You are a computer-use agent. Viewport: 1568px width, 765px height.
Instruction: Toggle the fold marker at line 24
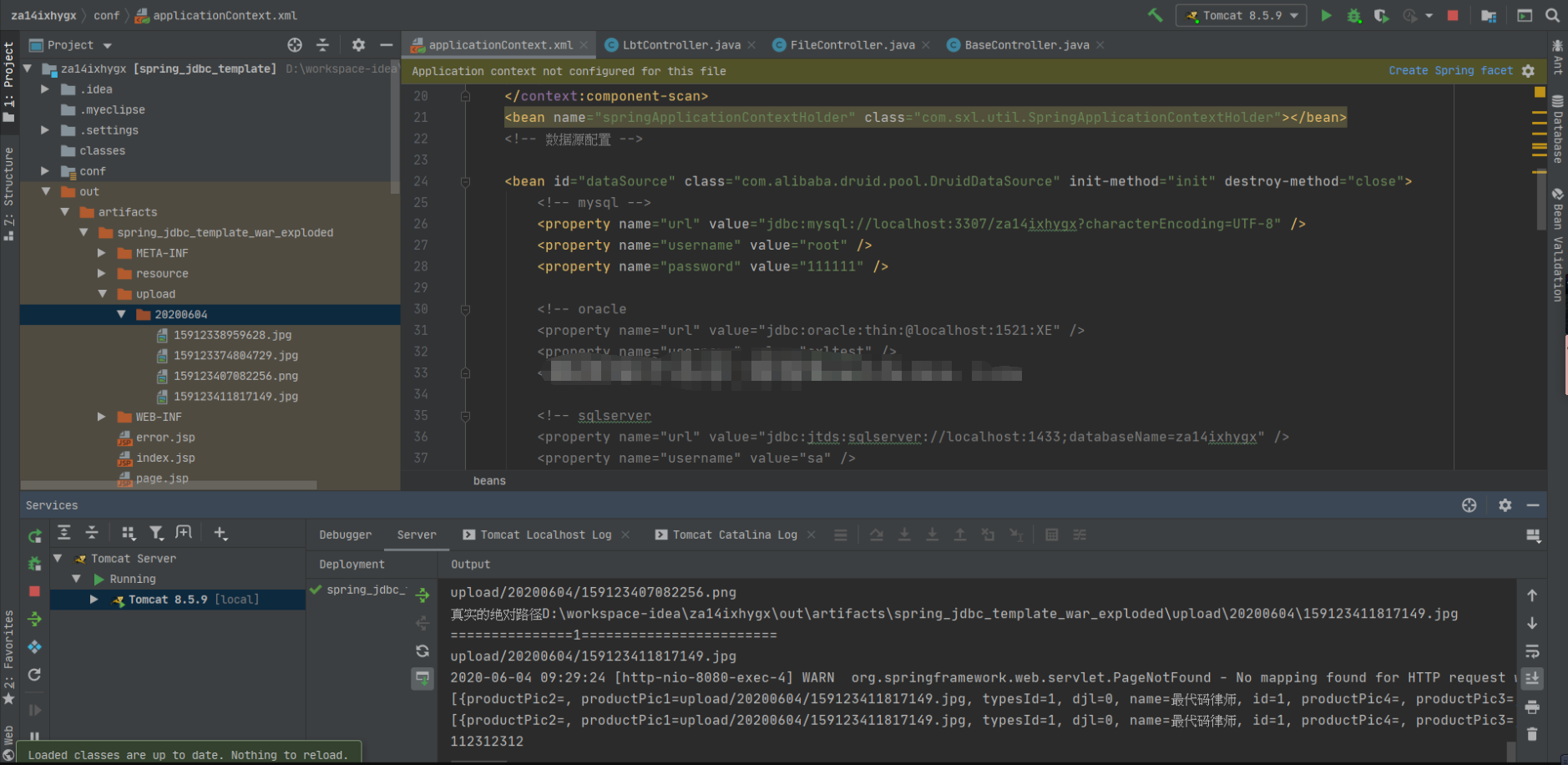coord(465,181)
